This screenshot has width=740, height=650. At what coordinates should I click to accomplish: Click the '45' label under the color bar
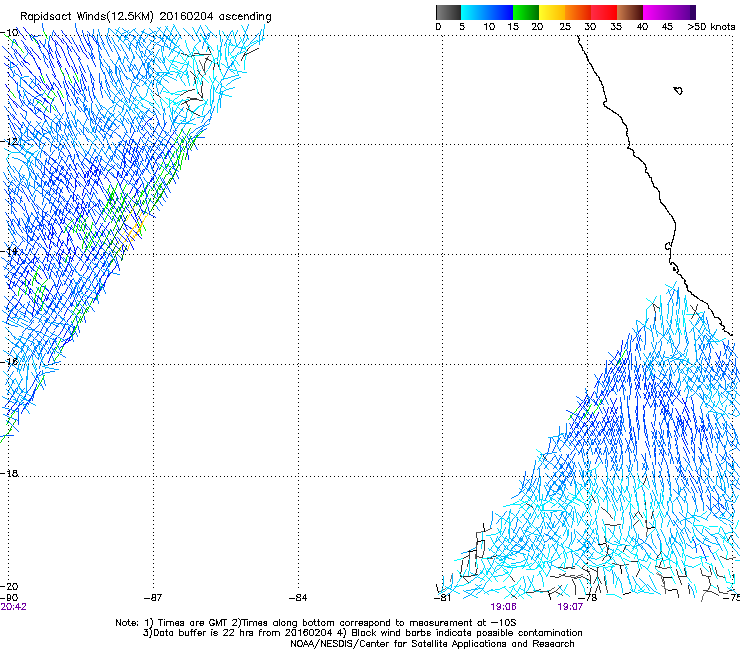click(667, 26)
